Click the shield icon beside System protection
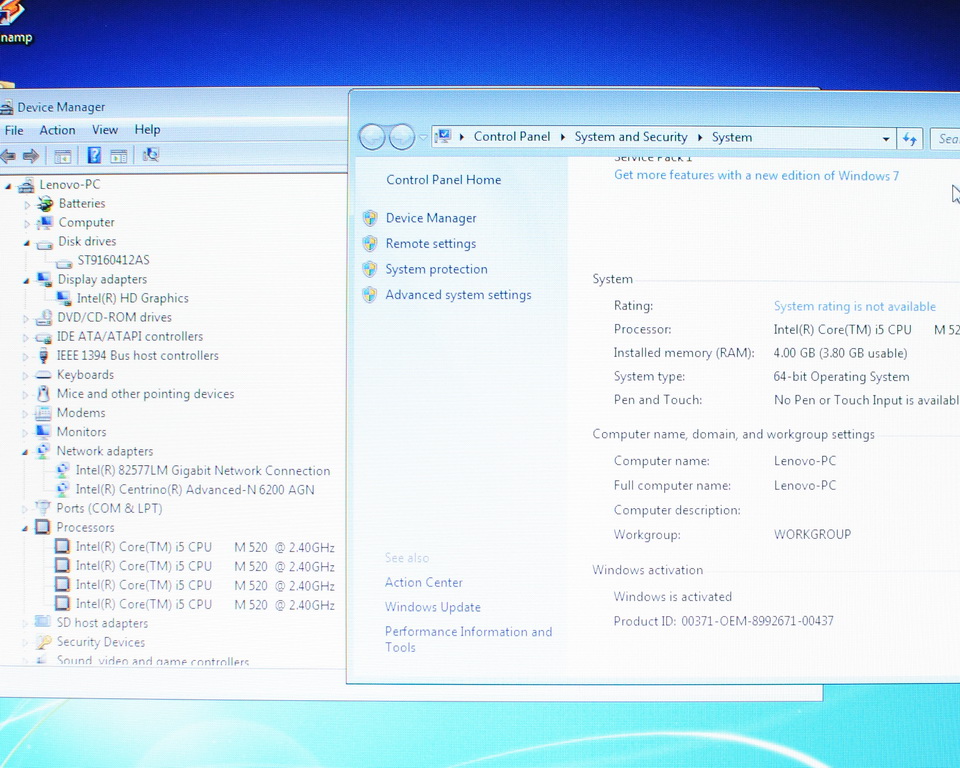Screen dimensions: 960x768 370,269
